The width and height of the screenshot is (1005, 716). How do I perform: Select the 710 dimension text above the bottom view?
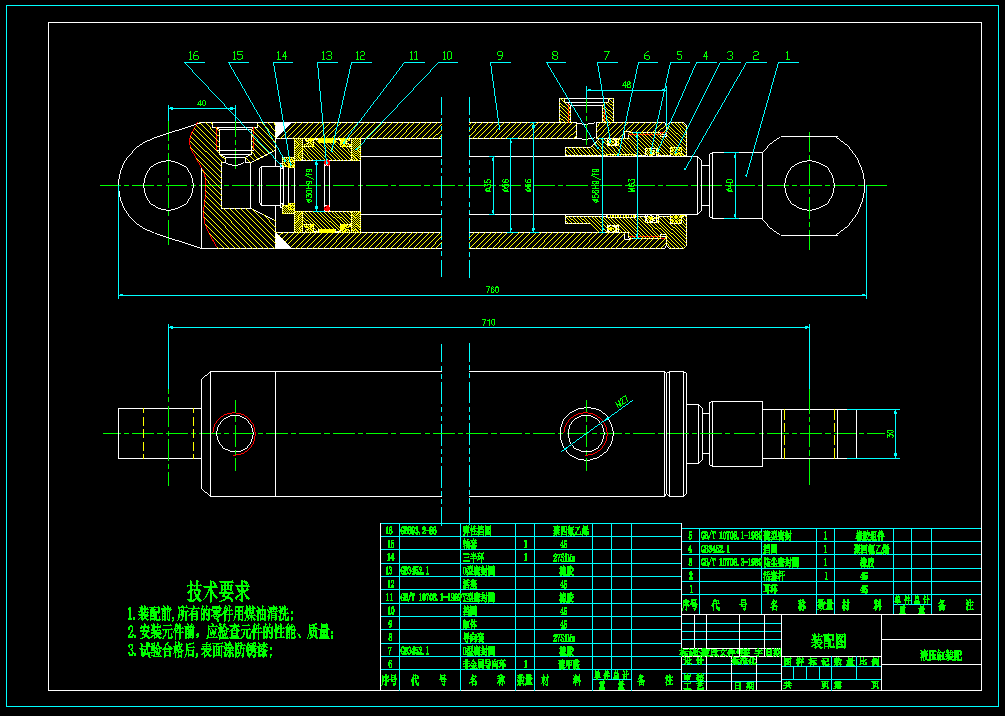point(488,322)
